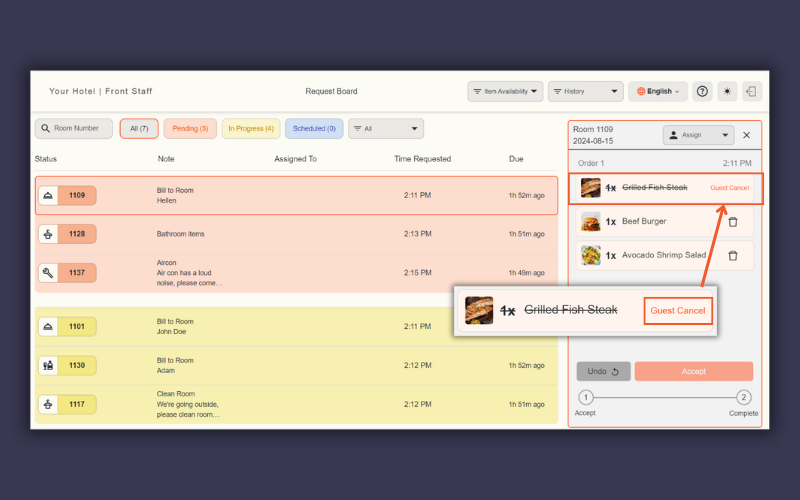Click the housekeeping icon for room 1128
Viewport: 800px width, 500px height.
pyautogui.click(x=48, y=234)
